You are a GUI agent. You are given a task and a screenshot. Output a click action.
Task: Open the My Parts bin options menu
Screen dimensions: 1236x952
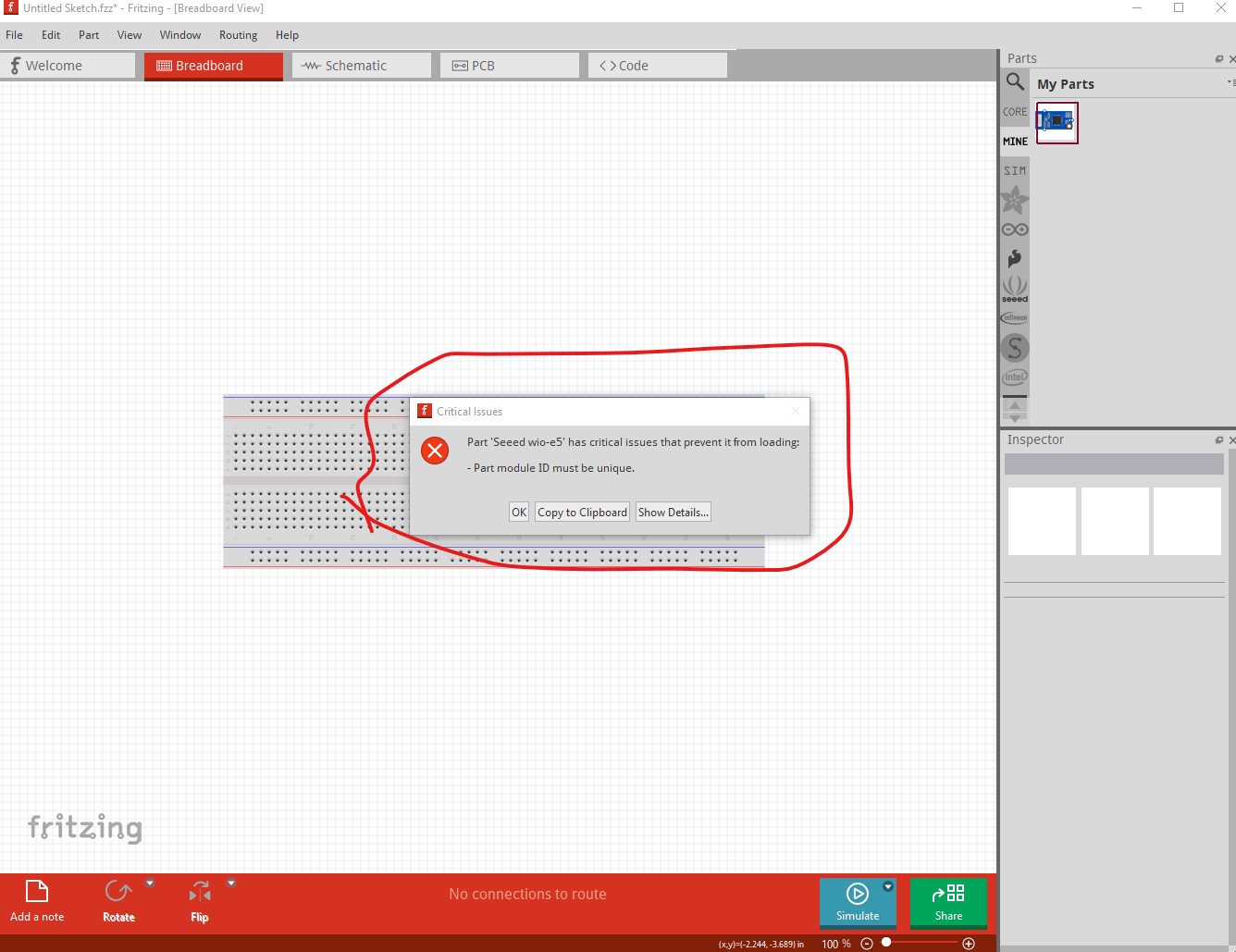[1230, 83]
